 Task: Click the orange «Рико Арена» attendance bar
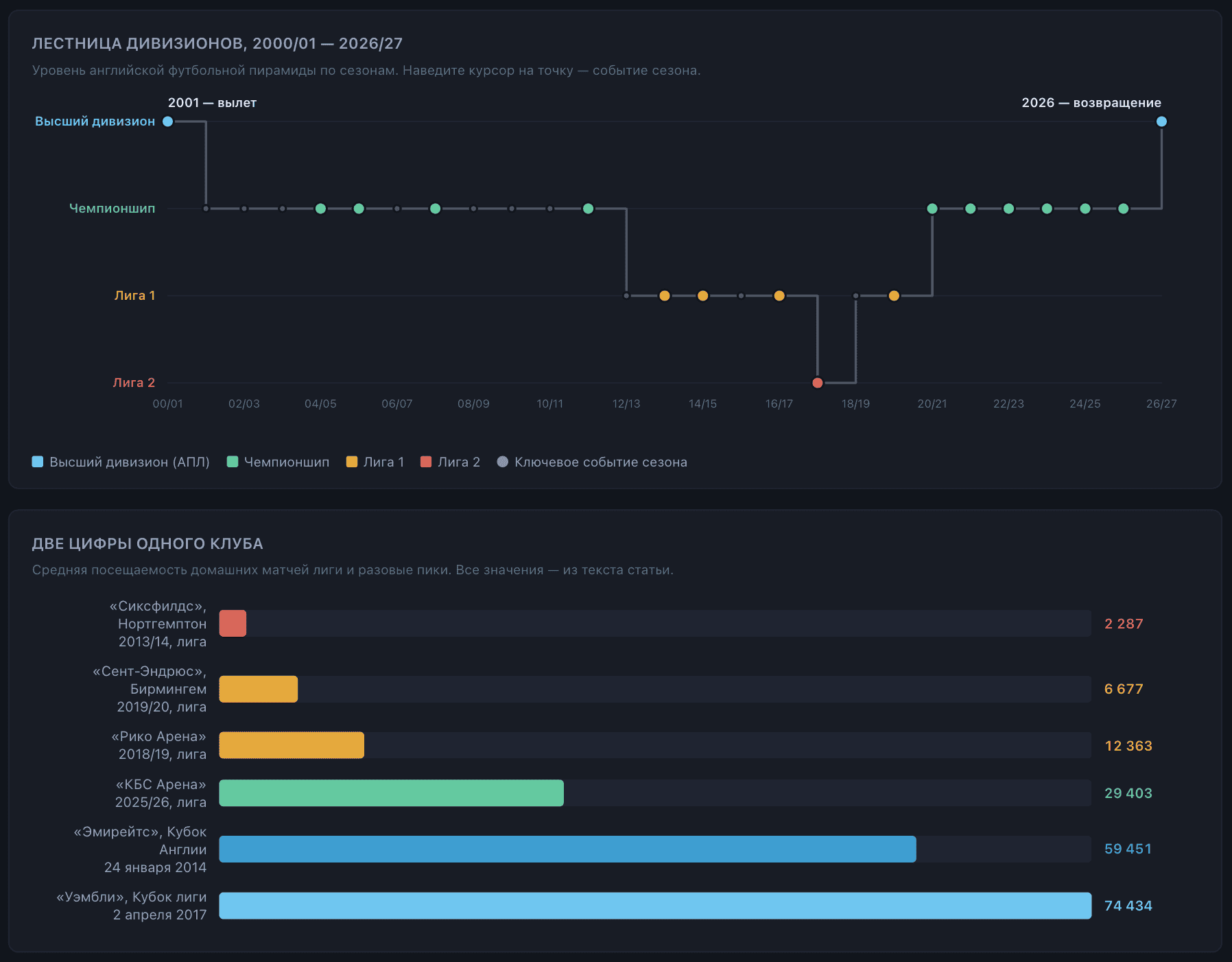pos(292,745)
